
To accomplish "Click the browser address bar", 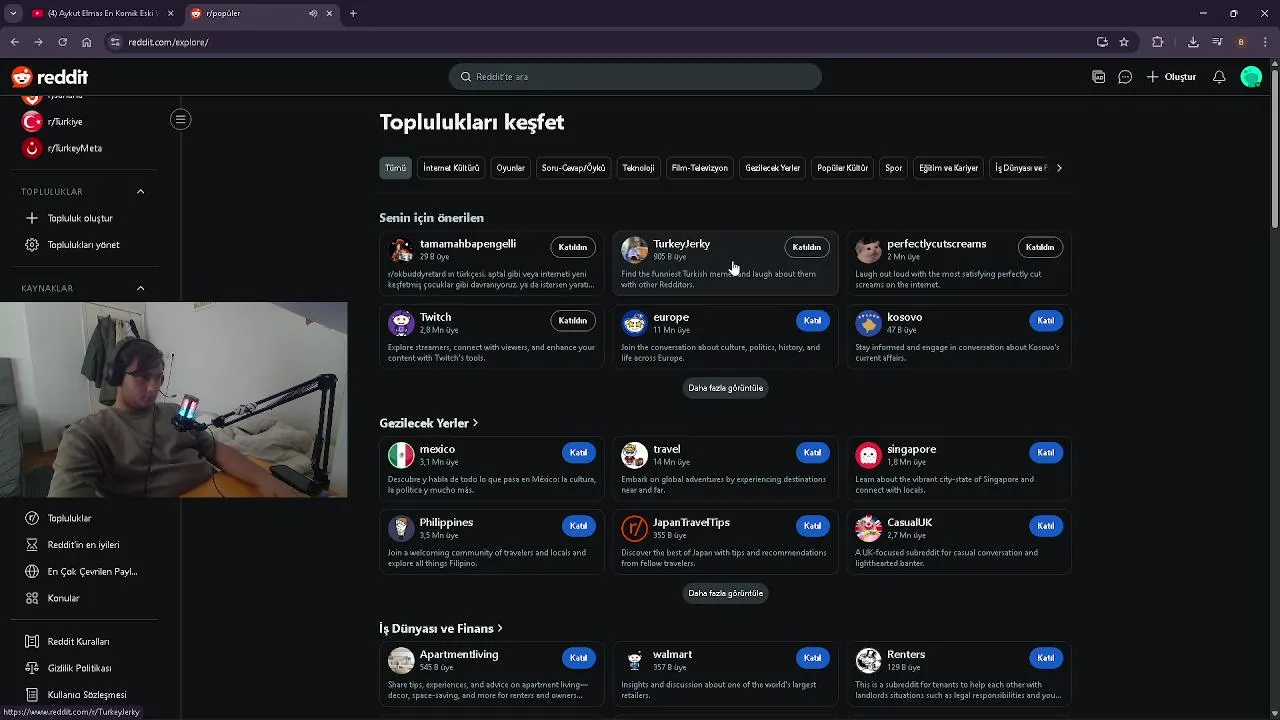I will (600, 42).
